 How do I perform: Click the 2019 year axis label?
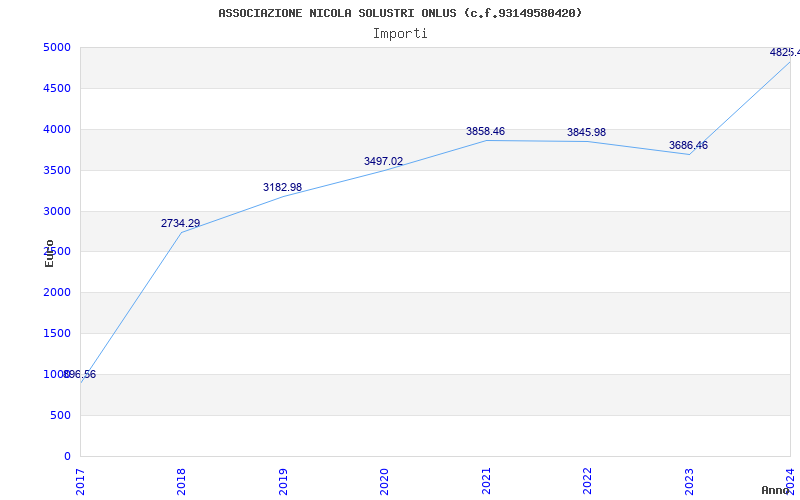283,480
